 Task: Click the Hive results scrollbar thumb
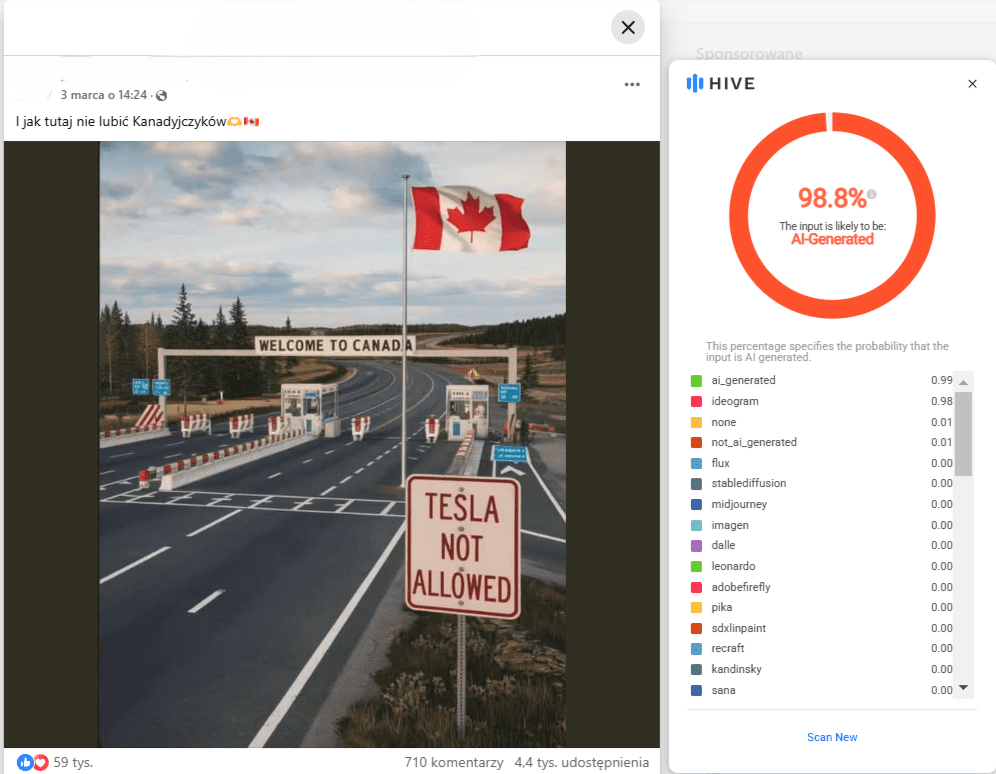click(x=964, y=434)
